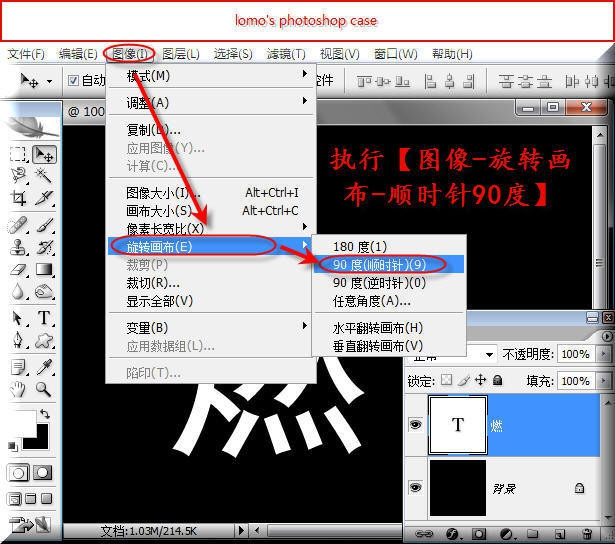The width and height of the screenshot is (615, 544).
Task: Create new adjustment layer icon
Action: pyautogui.click(x=506, y=534)
